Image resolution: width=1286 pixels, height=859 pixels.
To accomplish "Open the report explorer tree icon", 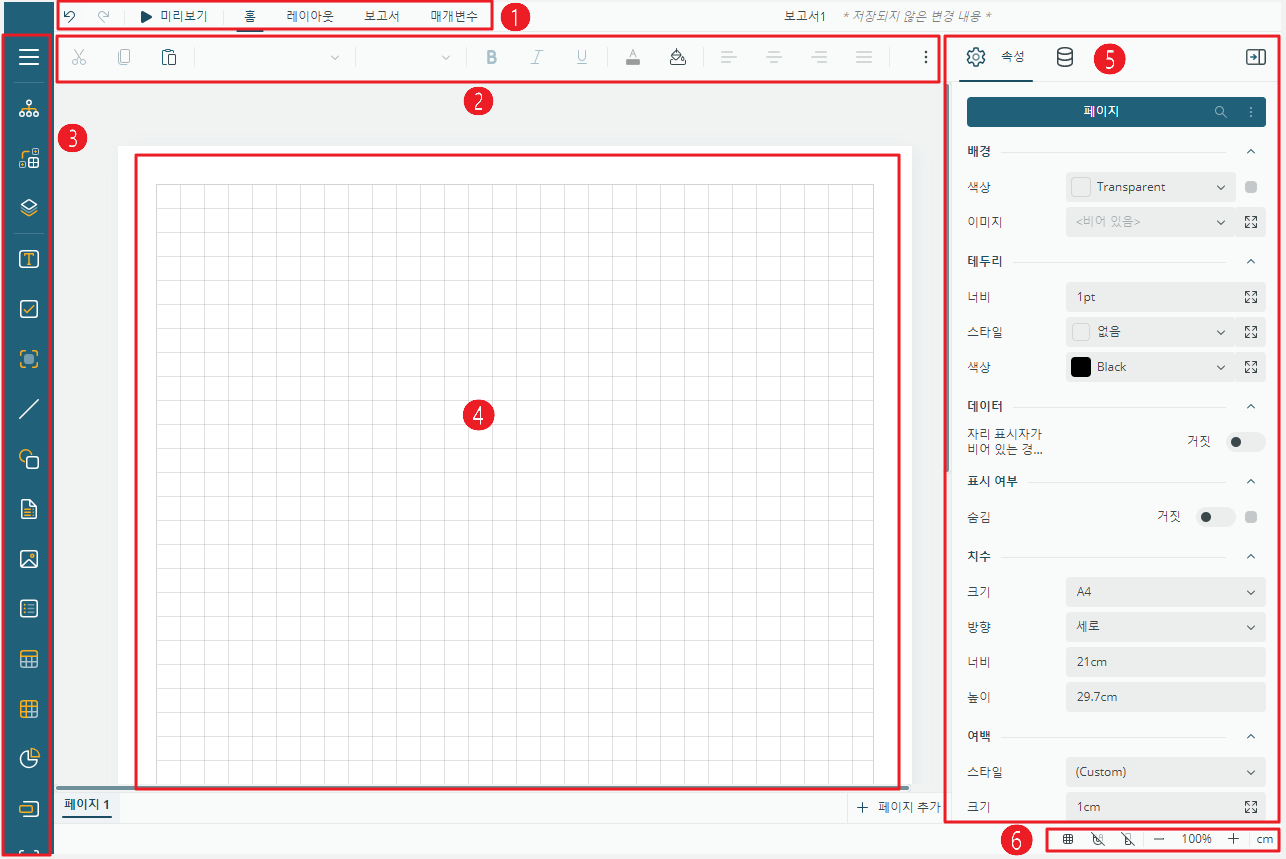I will 29,109.
